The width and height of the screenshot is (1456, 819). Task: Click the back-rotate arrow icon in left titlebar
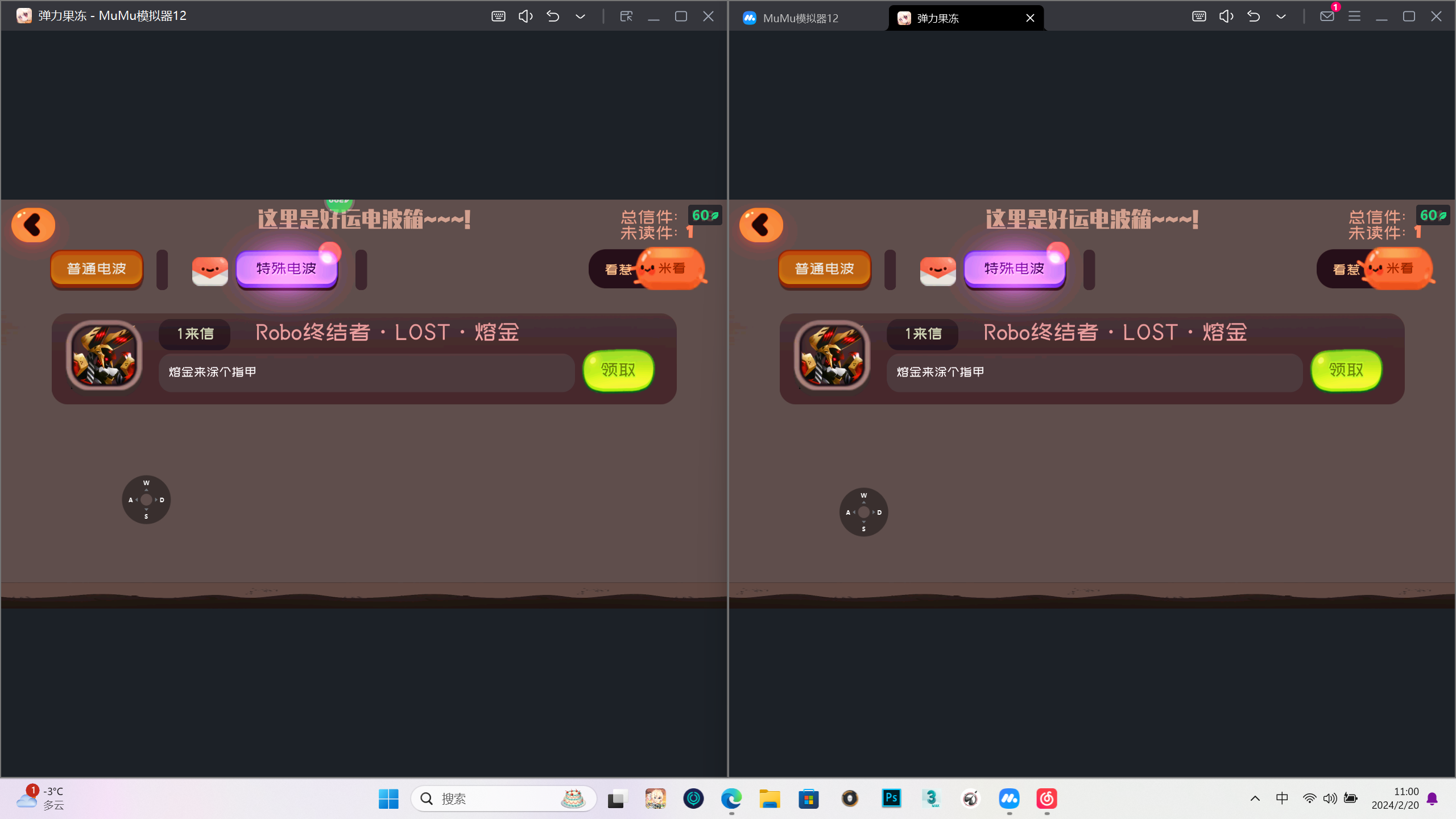pyautogui.click(x=553, y=16)
